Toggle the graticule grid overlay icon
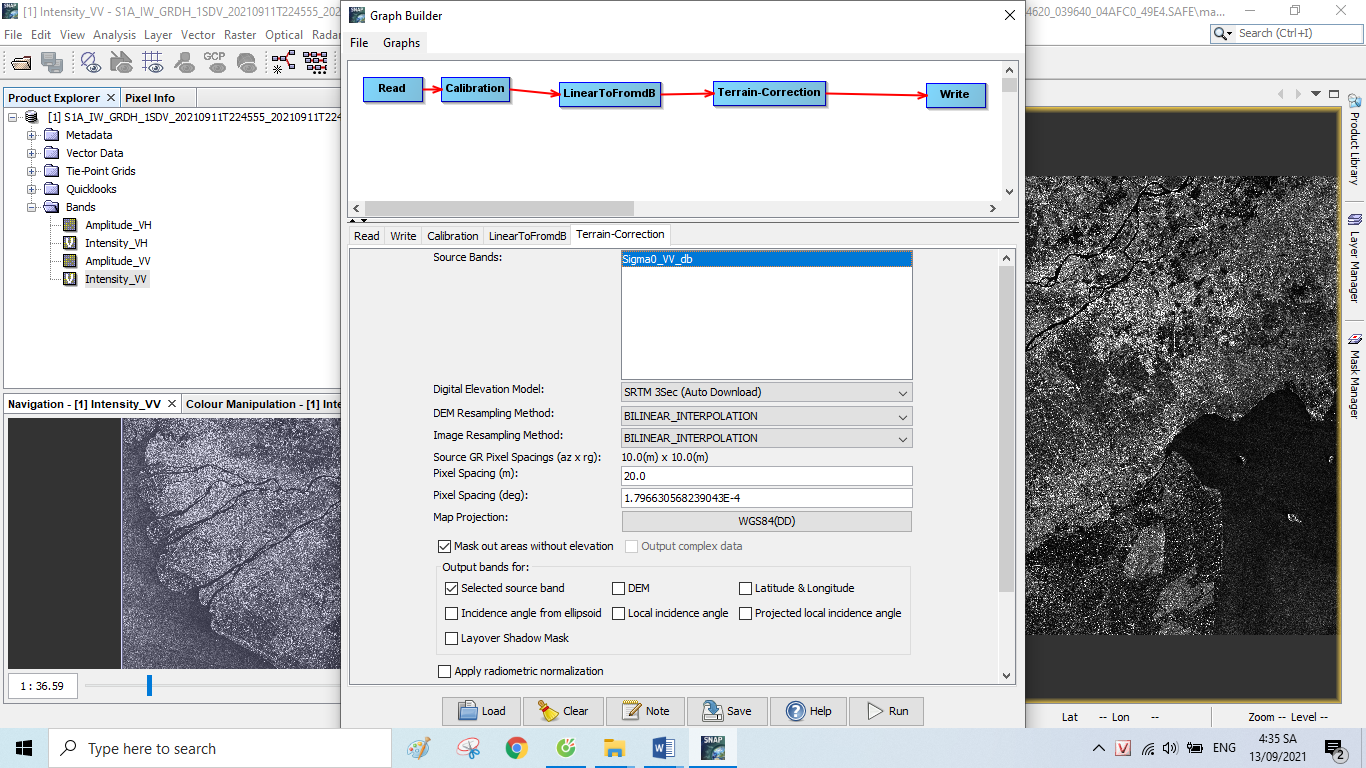Viewport: 1366px width, 768px height. tap(153, 63)
